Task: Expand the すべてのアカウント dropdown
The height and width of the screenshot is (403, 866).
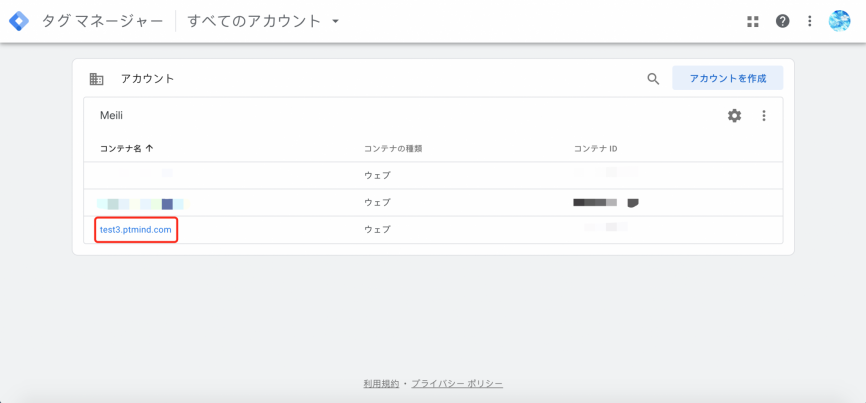Action: (x=263, y=22)
